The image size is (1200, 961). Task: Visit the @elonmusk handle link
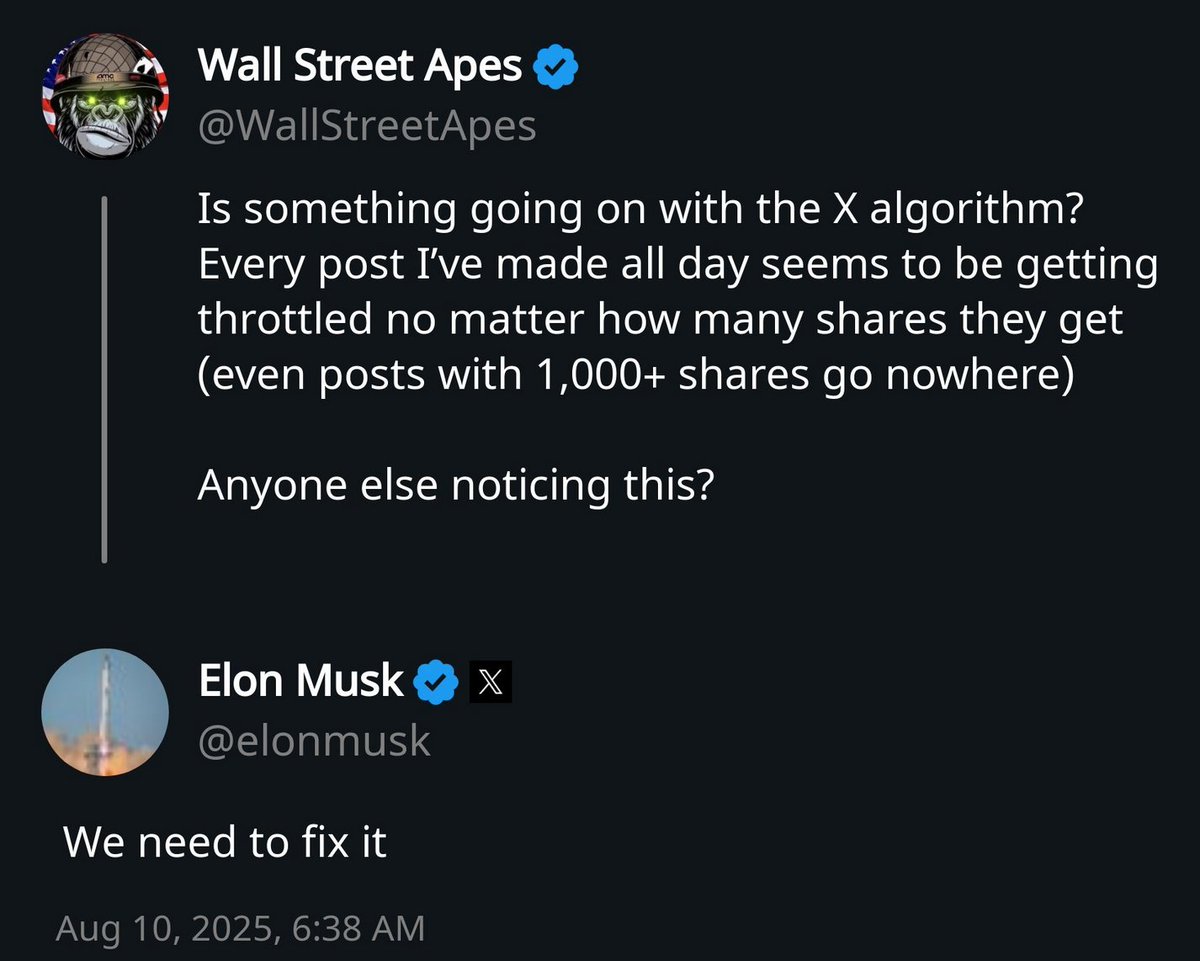point(315,741)
